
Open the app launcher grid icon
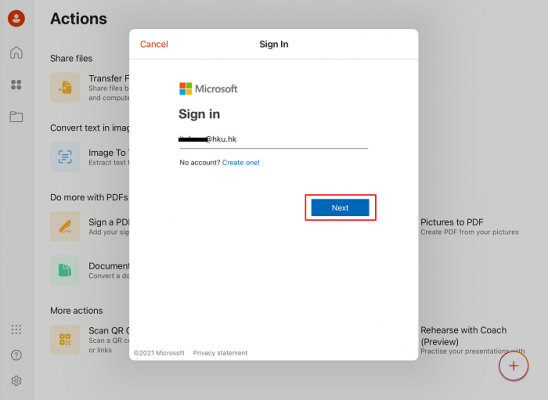[16, 329]
